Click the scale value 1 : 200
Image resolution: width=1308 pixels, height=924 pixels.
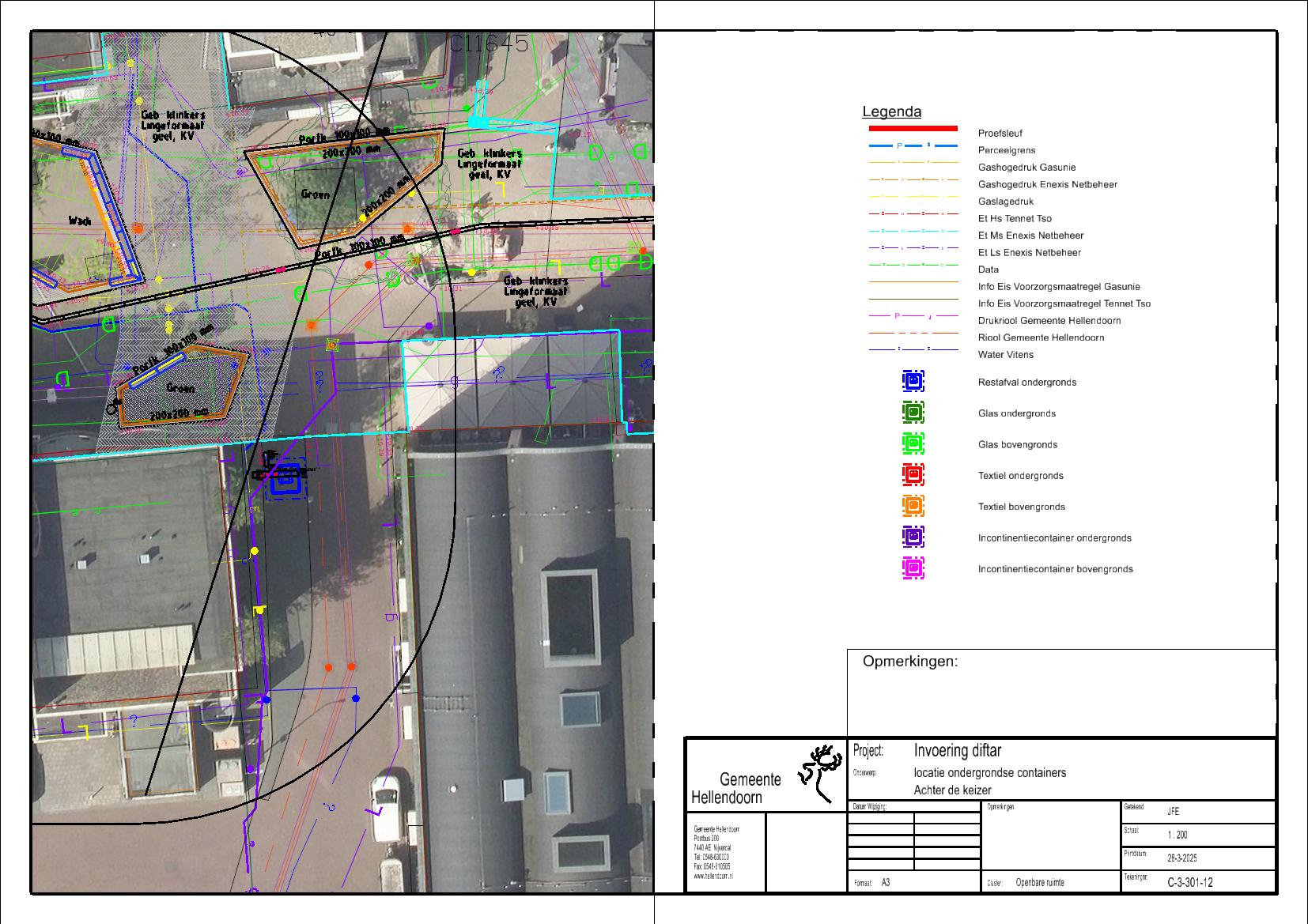point(1177,835)
